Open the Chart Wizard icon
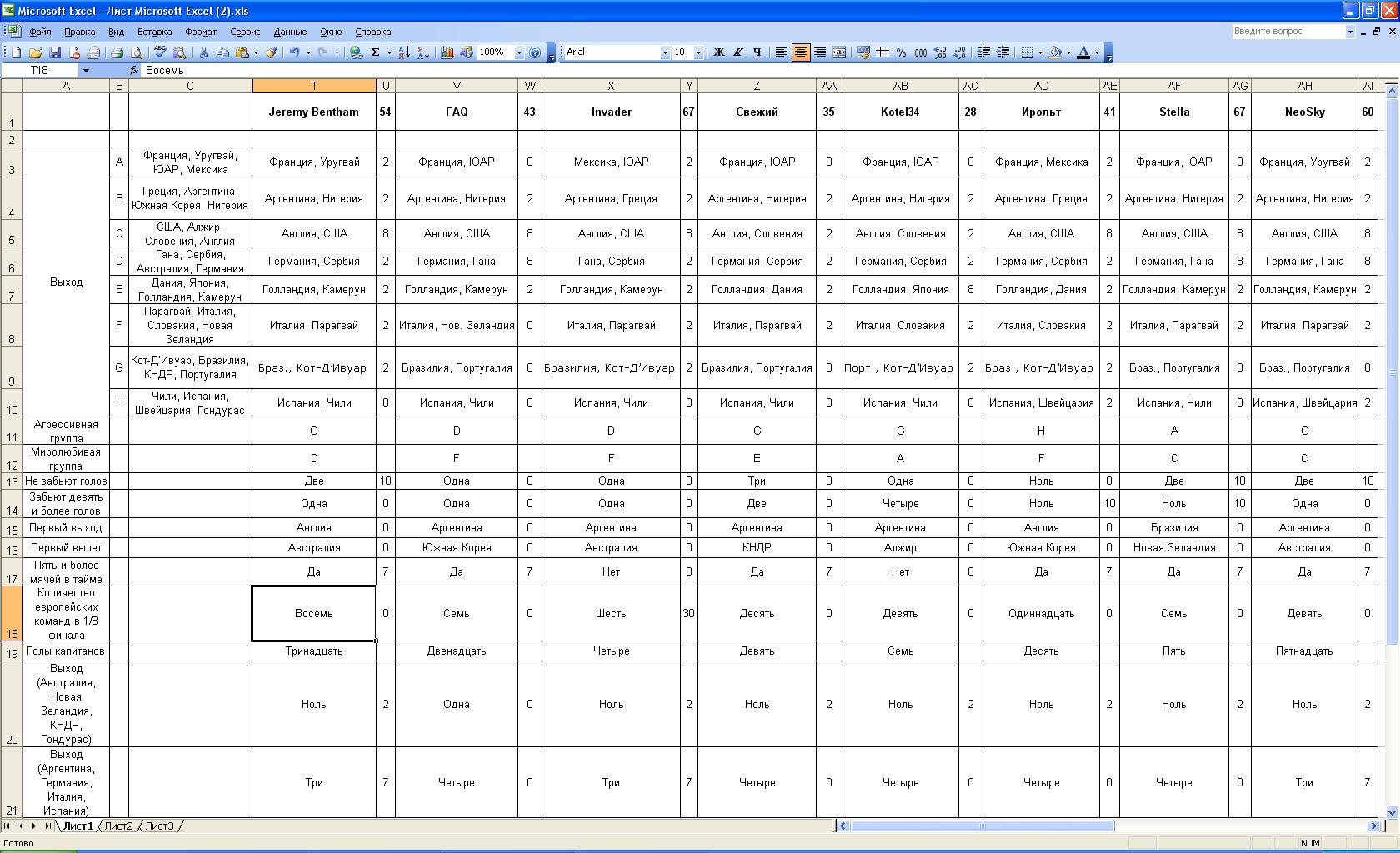 point(447,52)
